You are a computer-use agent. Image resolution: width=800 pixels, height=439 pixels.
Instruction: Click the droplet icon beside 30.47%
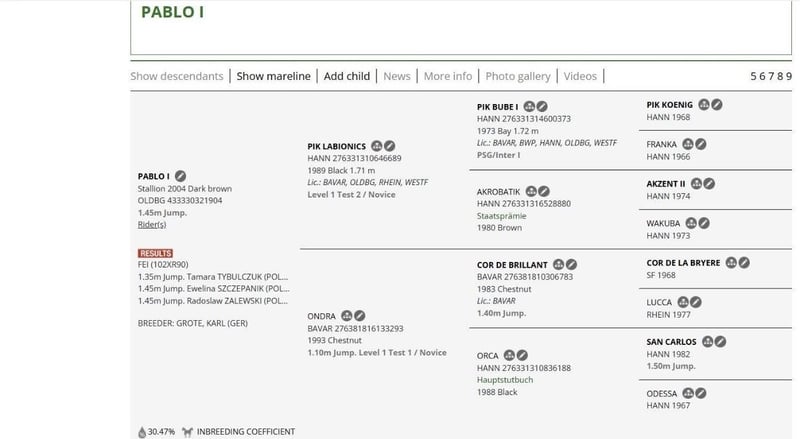(x=142, y=432)
